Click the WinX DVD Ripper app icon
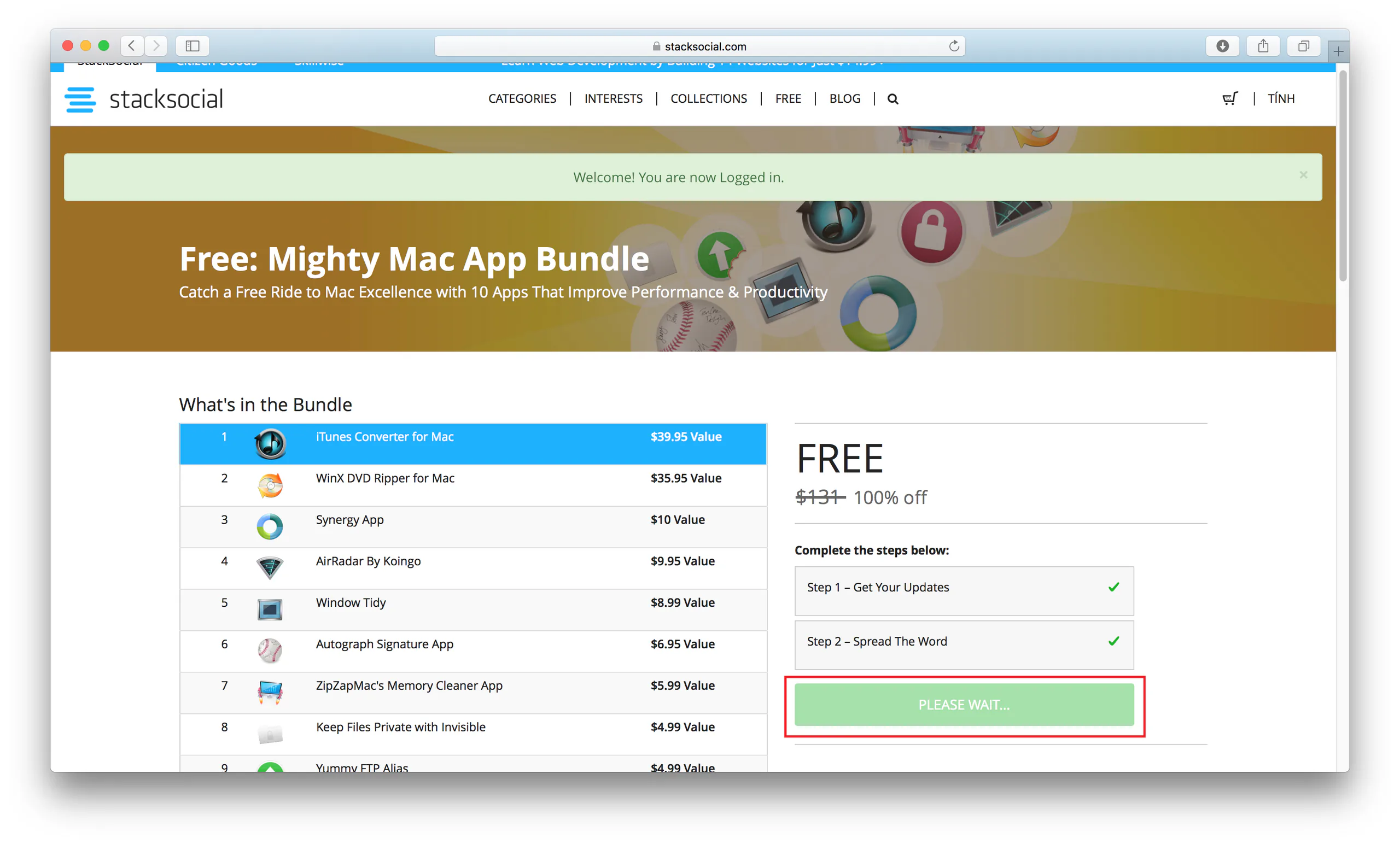1400x844 pixels. coord(270,485)
